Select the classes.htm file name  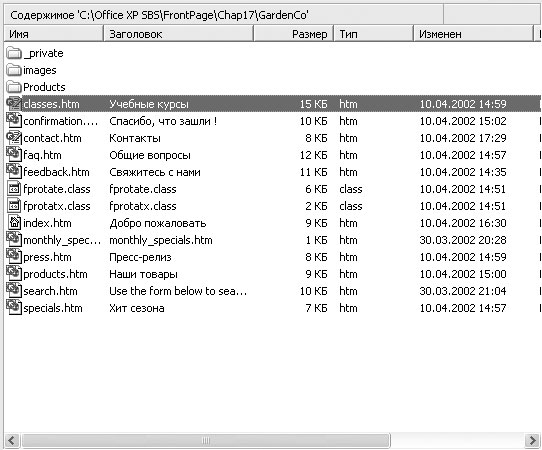(x=51, y=104)
